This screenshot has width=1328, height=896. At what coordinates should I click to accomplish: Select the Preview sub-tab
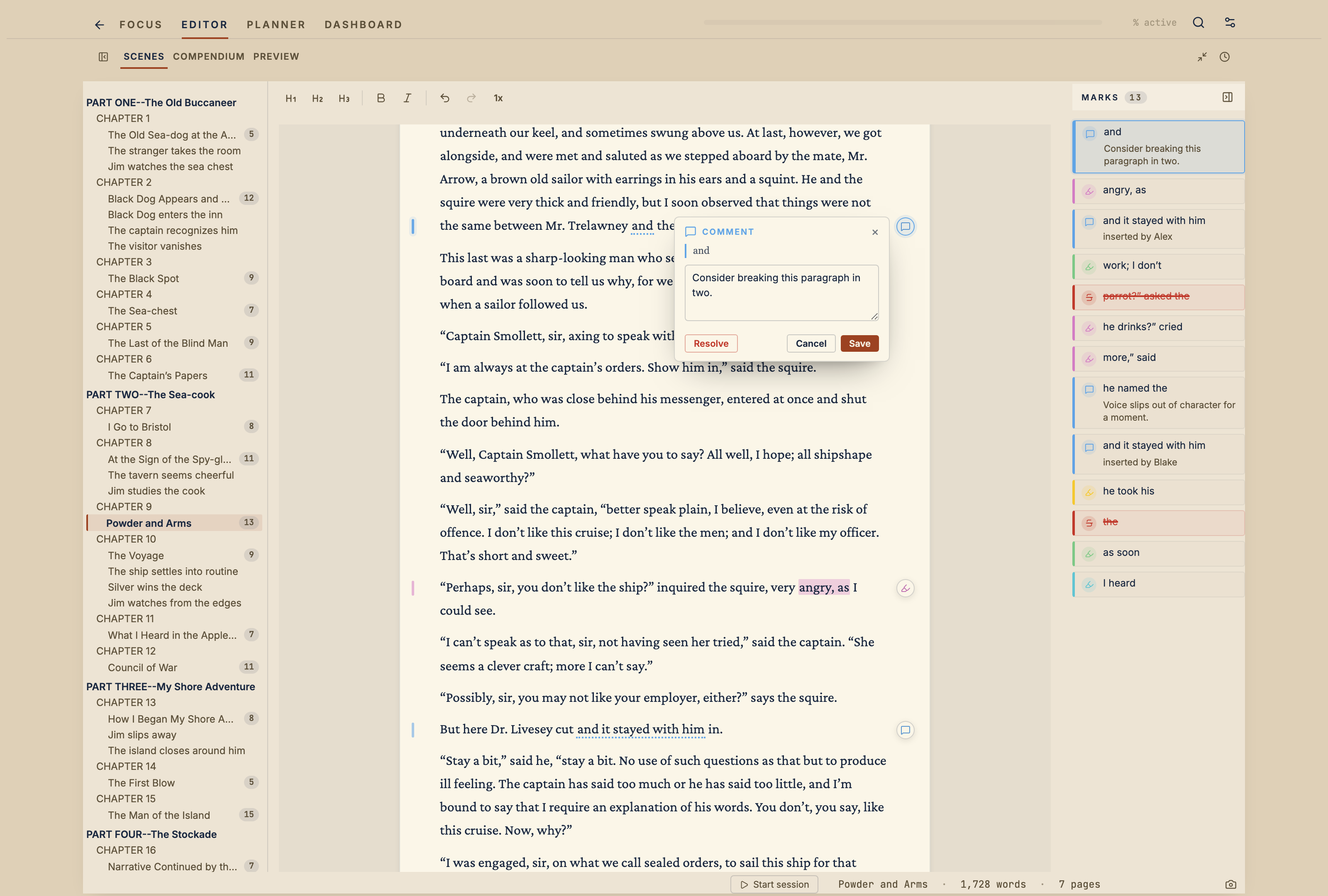pos(276,56)
